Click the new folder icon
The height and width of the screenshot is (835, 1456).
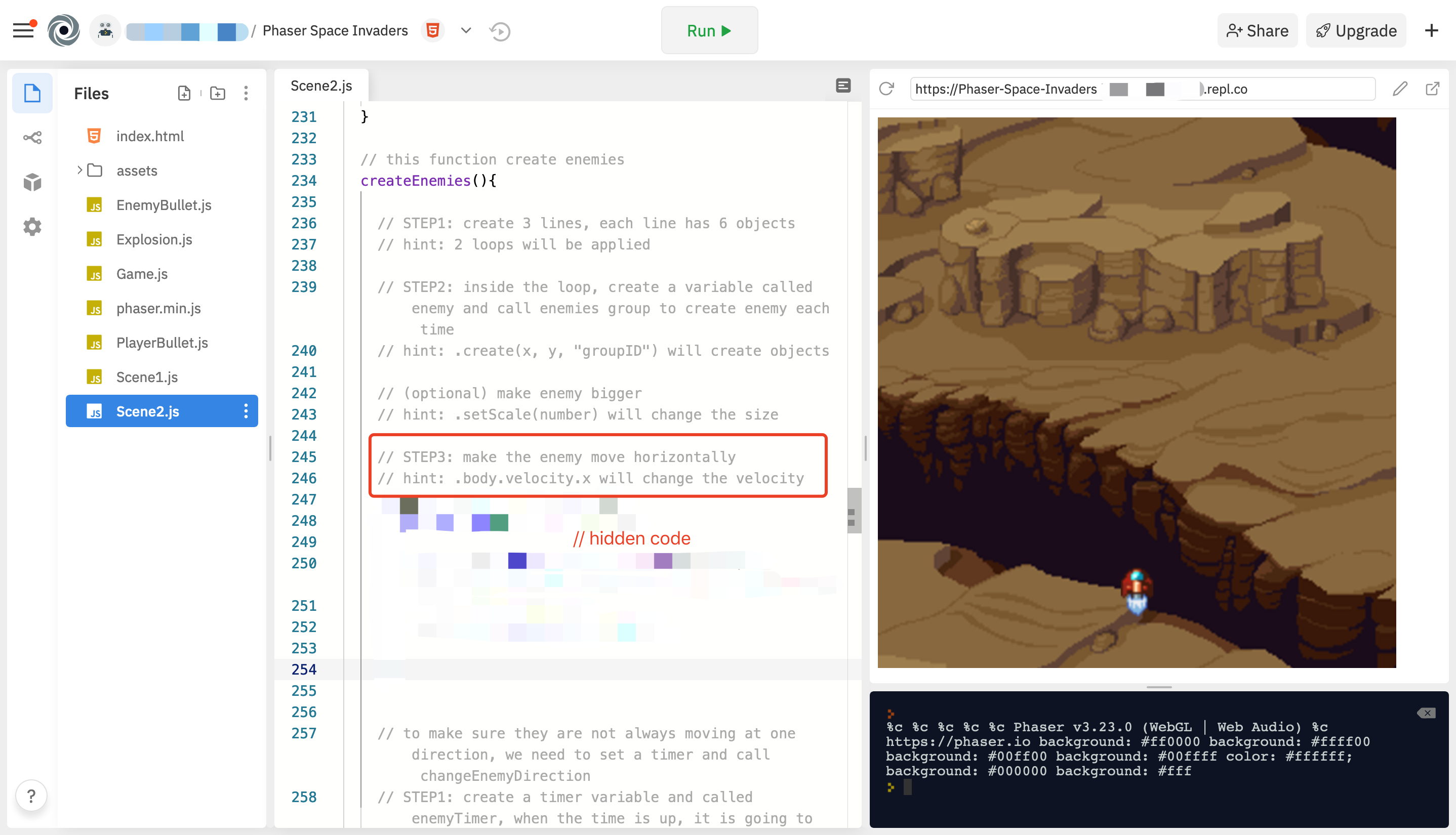217,94
